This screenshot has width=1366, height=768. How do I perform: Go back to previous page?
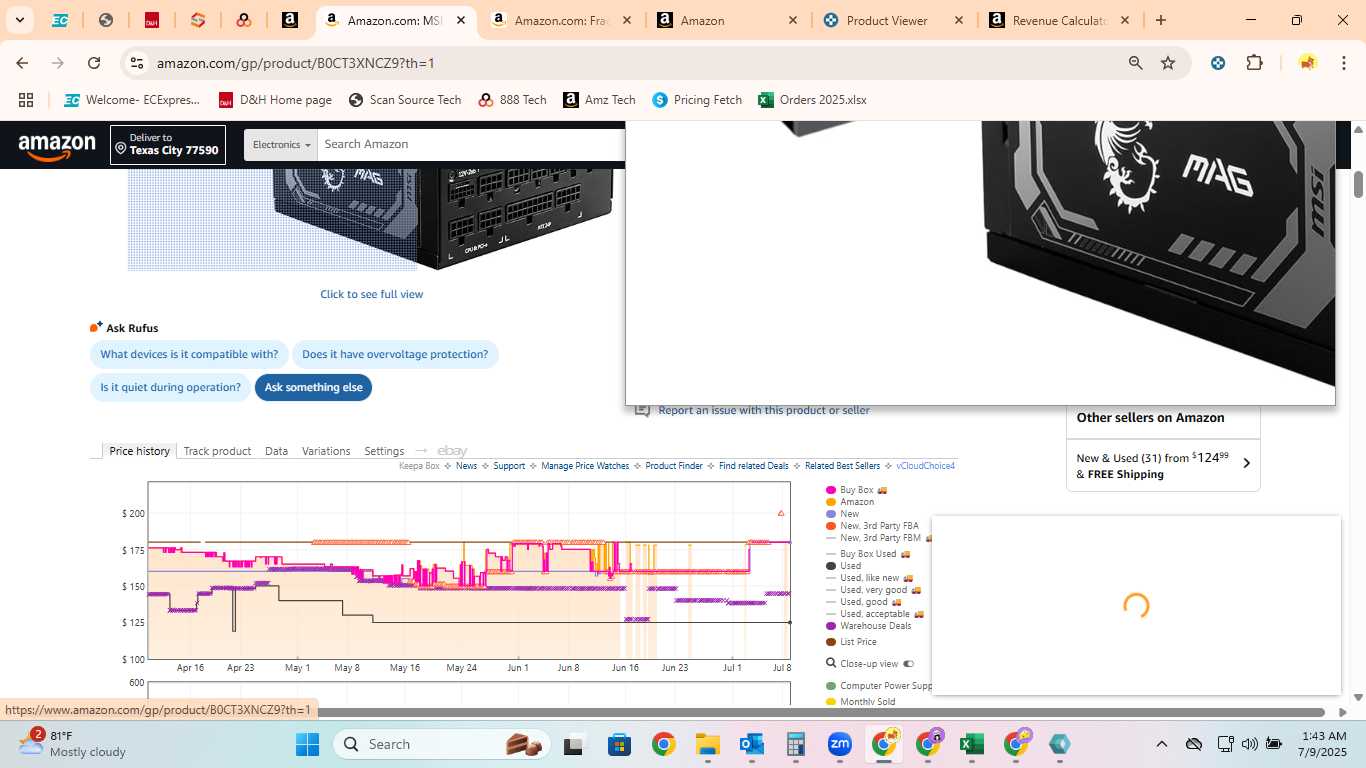coord(22,63)
